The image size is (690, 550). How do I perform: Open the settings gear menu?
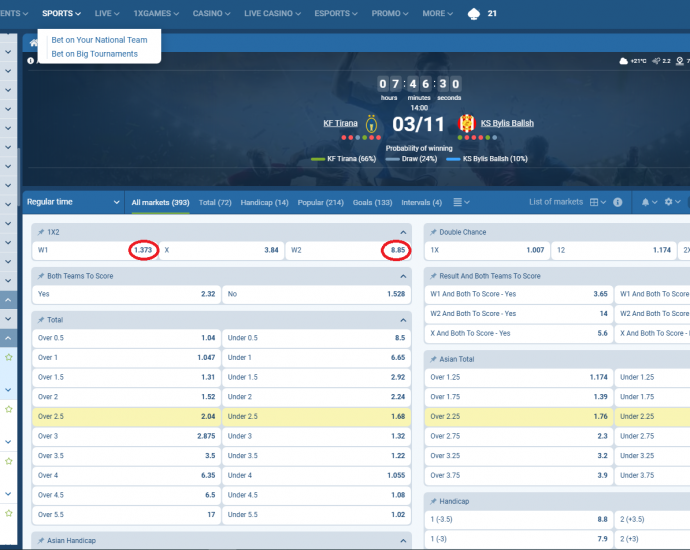(670, 202)
